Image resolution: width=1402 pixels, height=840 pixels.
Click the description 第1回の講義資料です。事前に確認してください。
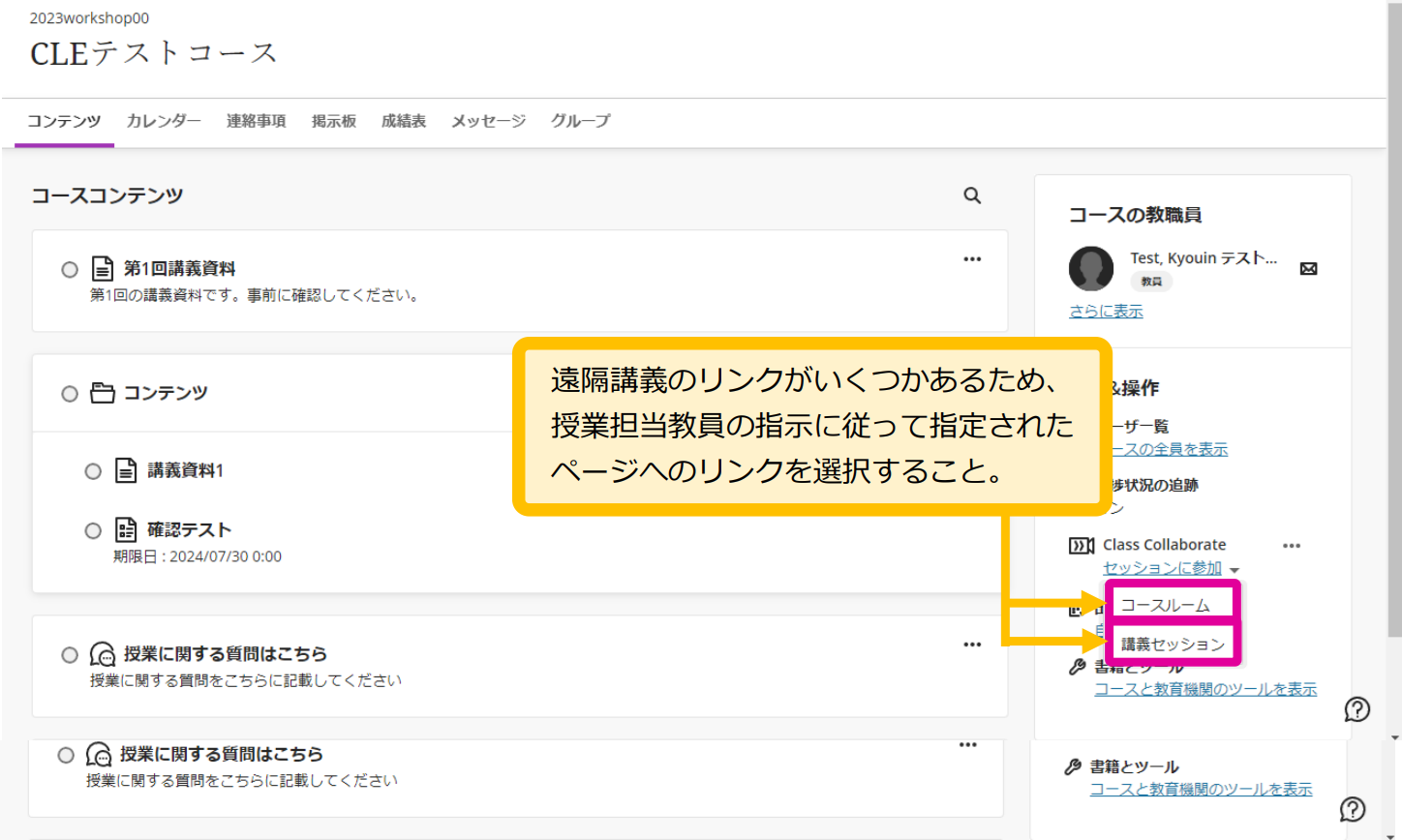(257, 295)
